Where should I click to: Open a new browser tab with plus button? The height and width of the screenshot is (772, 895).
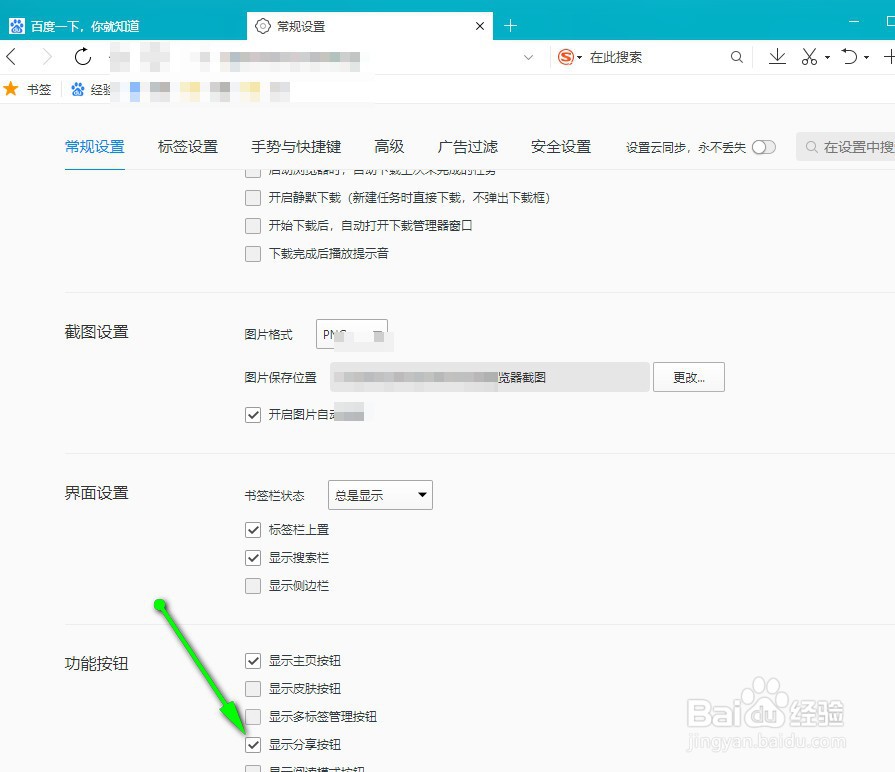(511, 24)
